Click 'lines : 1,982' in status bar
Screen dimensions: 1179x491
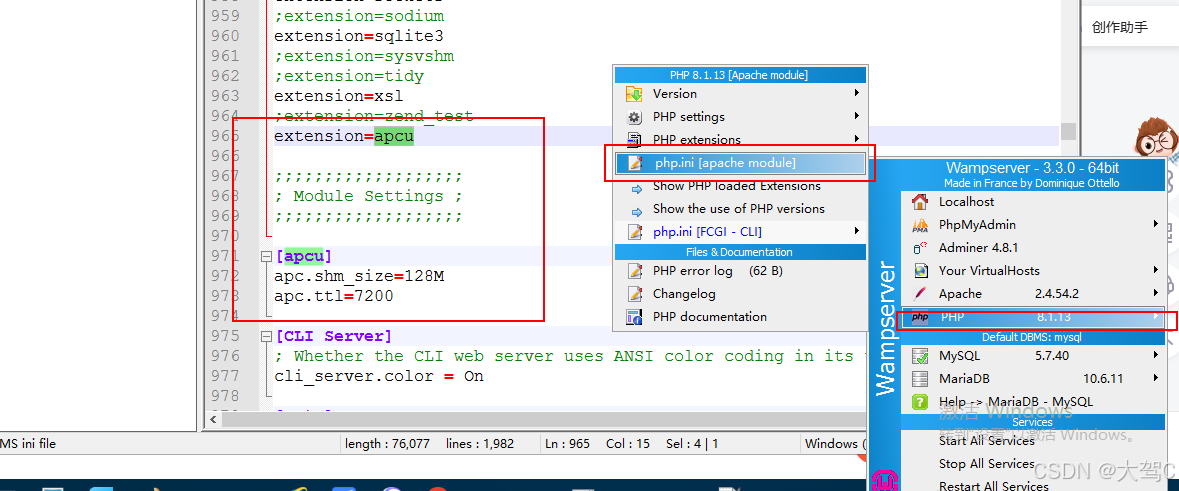coord(480,444)
